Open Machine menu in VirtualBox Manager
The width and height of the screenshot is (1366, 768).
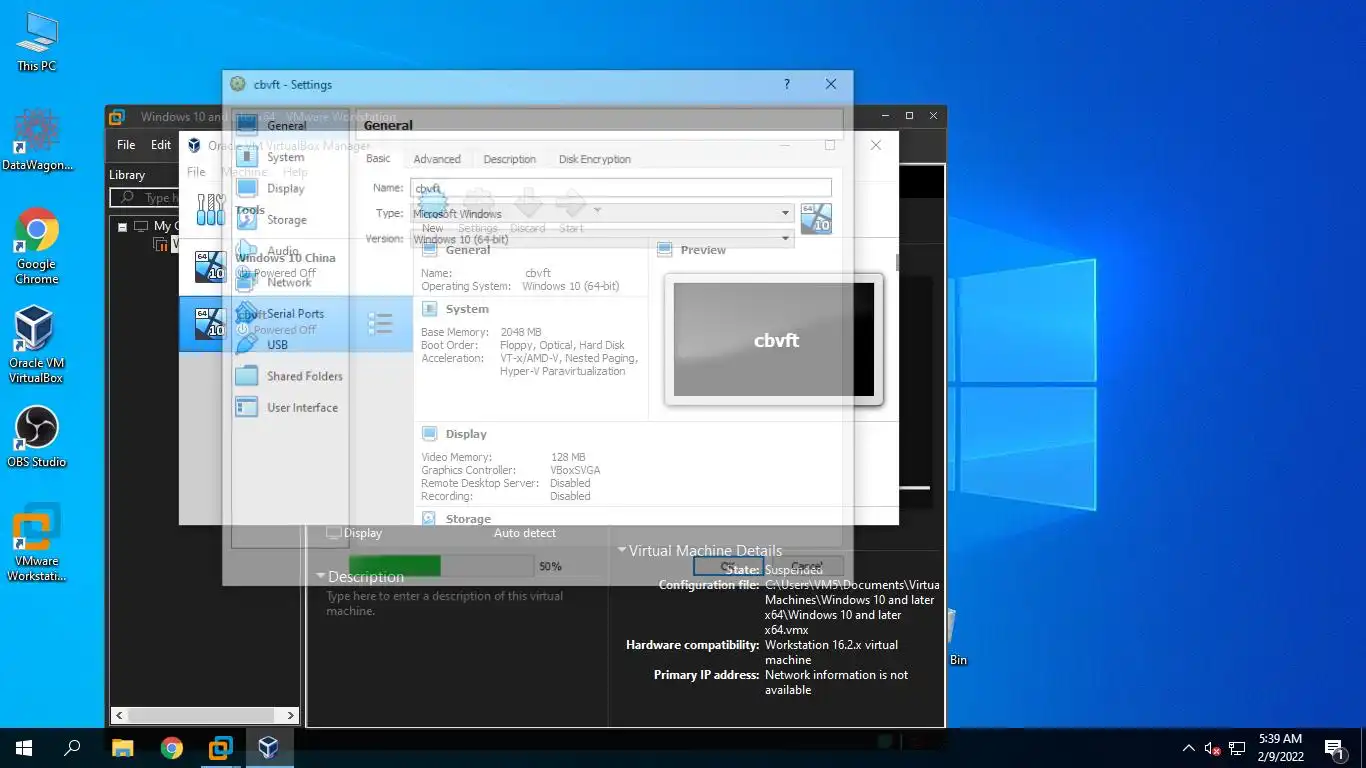[244, 172]
